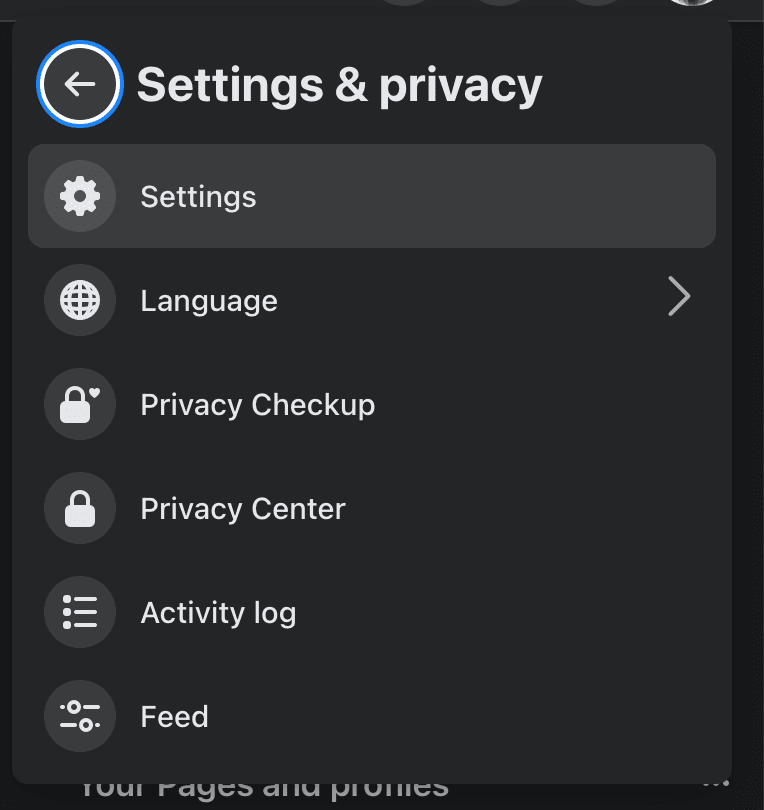Click the Feed sliders icon
The image size is (764, 810).
pyautogui.click(x=80, y=716)
